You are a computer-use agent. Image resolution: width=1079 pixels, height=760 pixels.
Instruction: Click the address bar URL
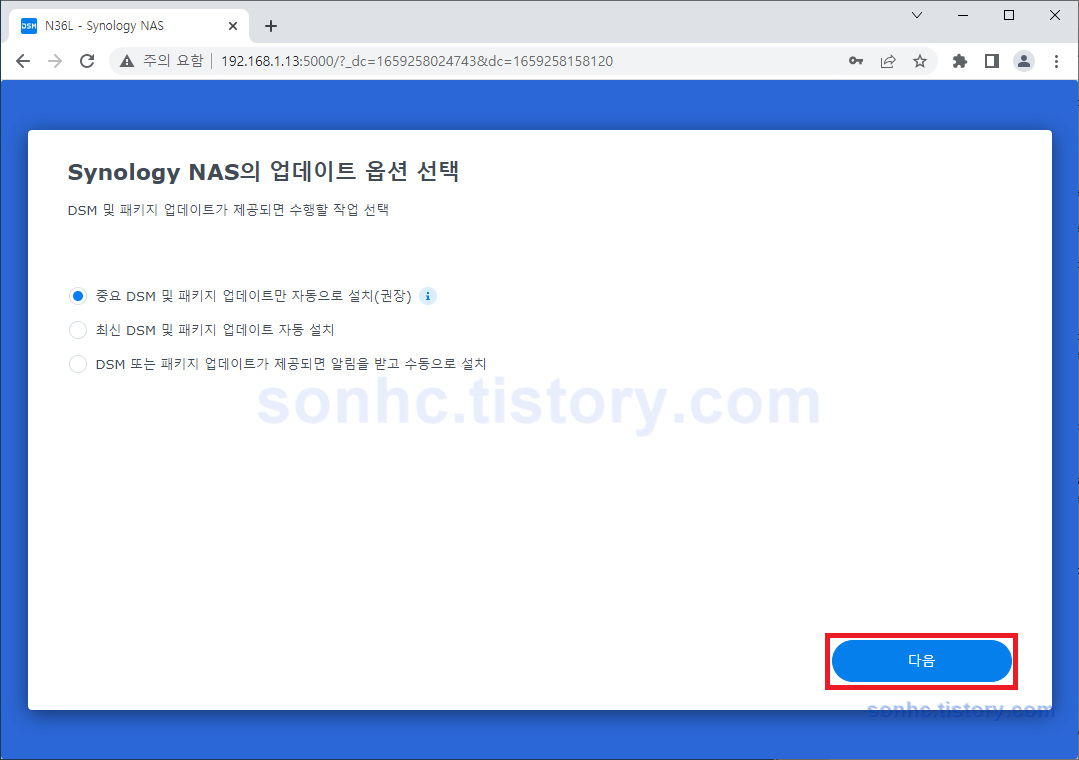pyautogui.click(x=417, y=61)
